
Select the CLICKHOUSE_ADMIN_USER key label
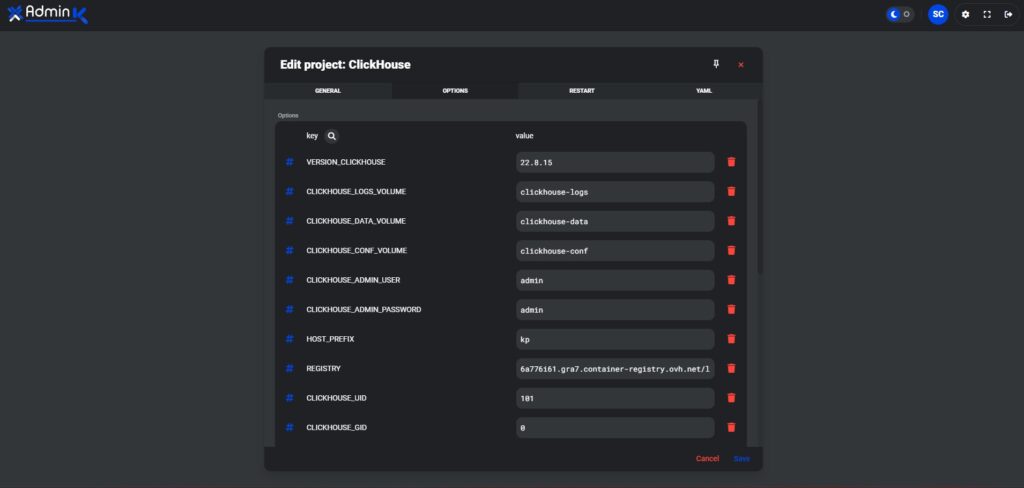tap(353, 280)
